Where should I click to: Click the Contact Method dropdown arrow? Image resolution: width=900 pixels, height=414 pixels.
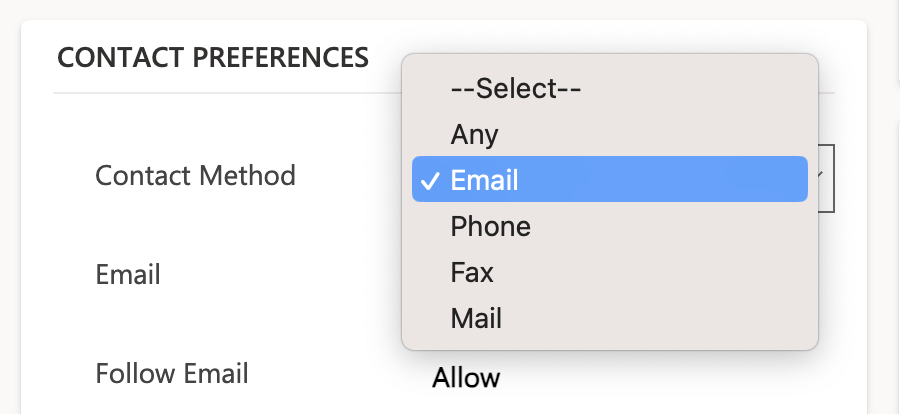[821, 176]
